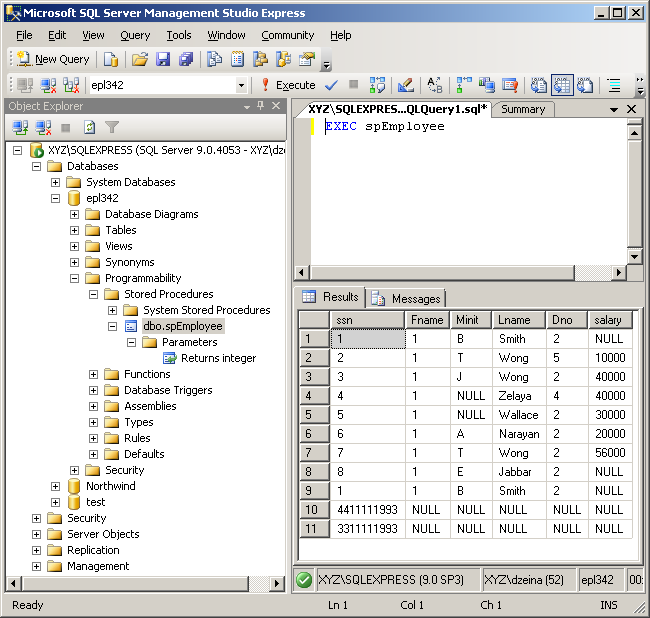Open the active document tabs dropdown arrow
650x618 pixels.
[x=614, y=110]
